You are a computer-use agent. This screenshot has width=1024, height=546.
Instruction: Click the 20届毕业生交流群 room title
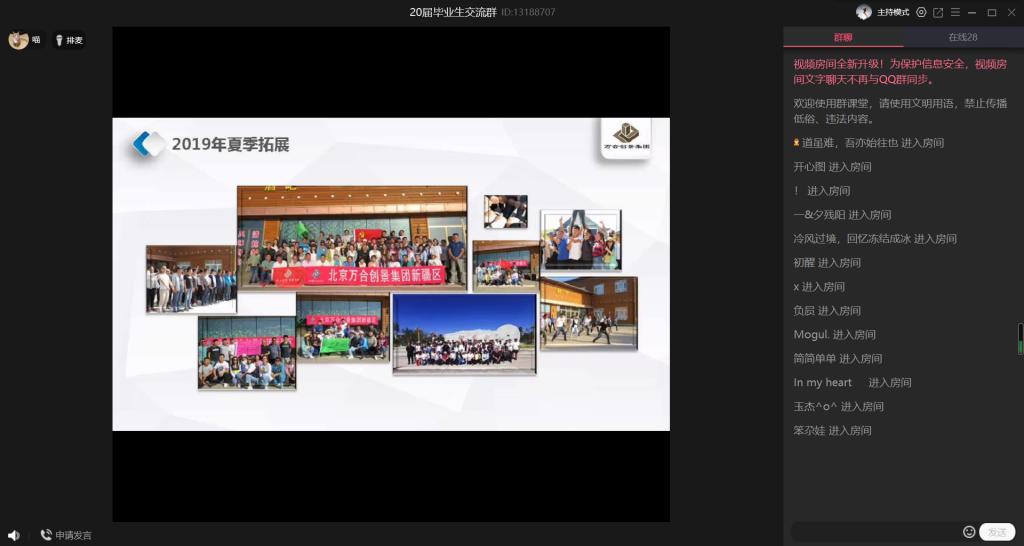(x=453, y=12)
